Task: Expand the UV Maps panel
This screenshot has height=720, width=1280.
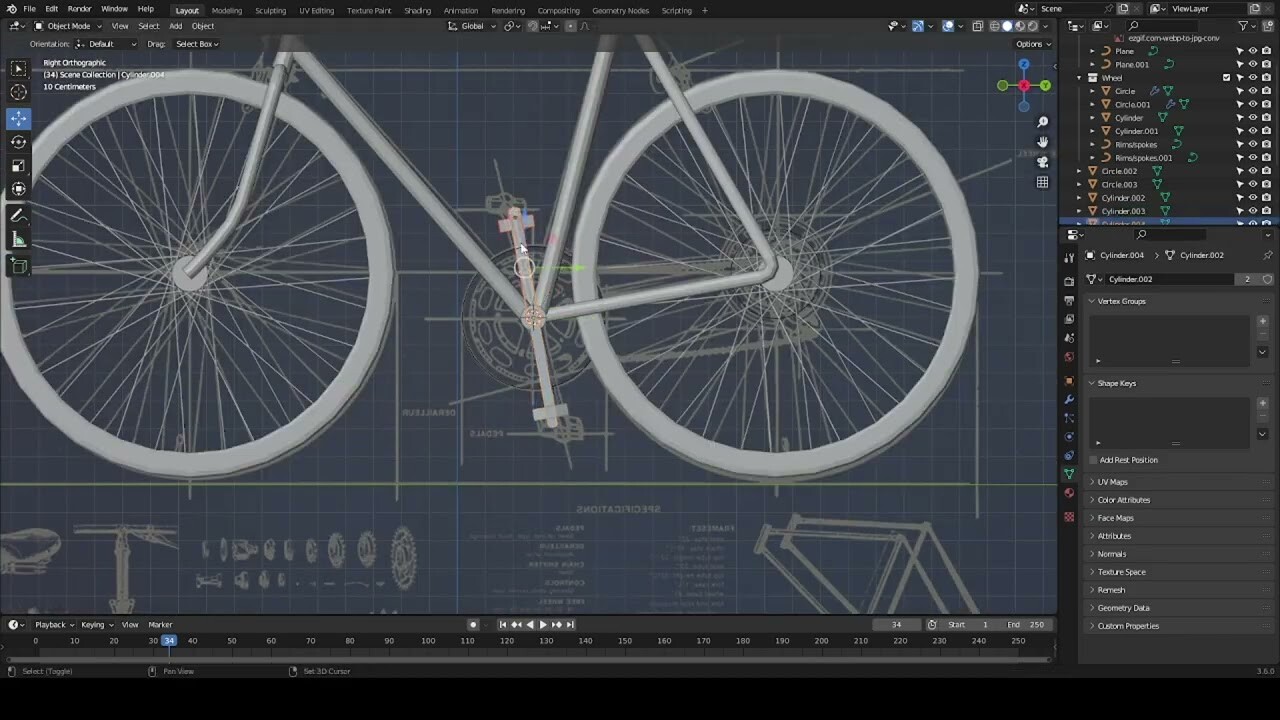Action: tap(1112, 482)
